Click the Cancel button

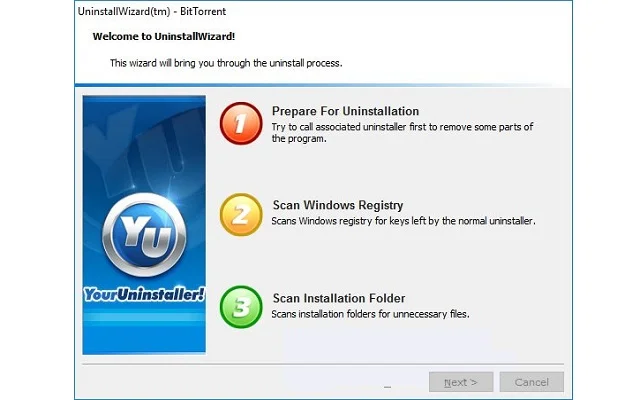pyautogui.click(x=531, y=382)
